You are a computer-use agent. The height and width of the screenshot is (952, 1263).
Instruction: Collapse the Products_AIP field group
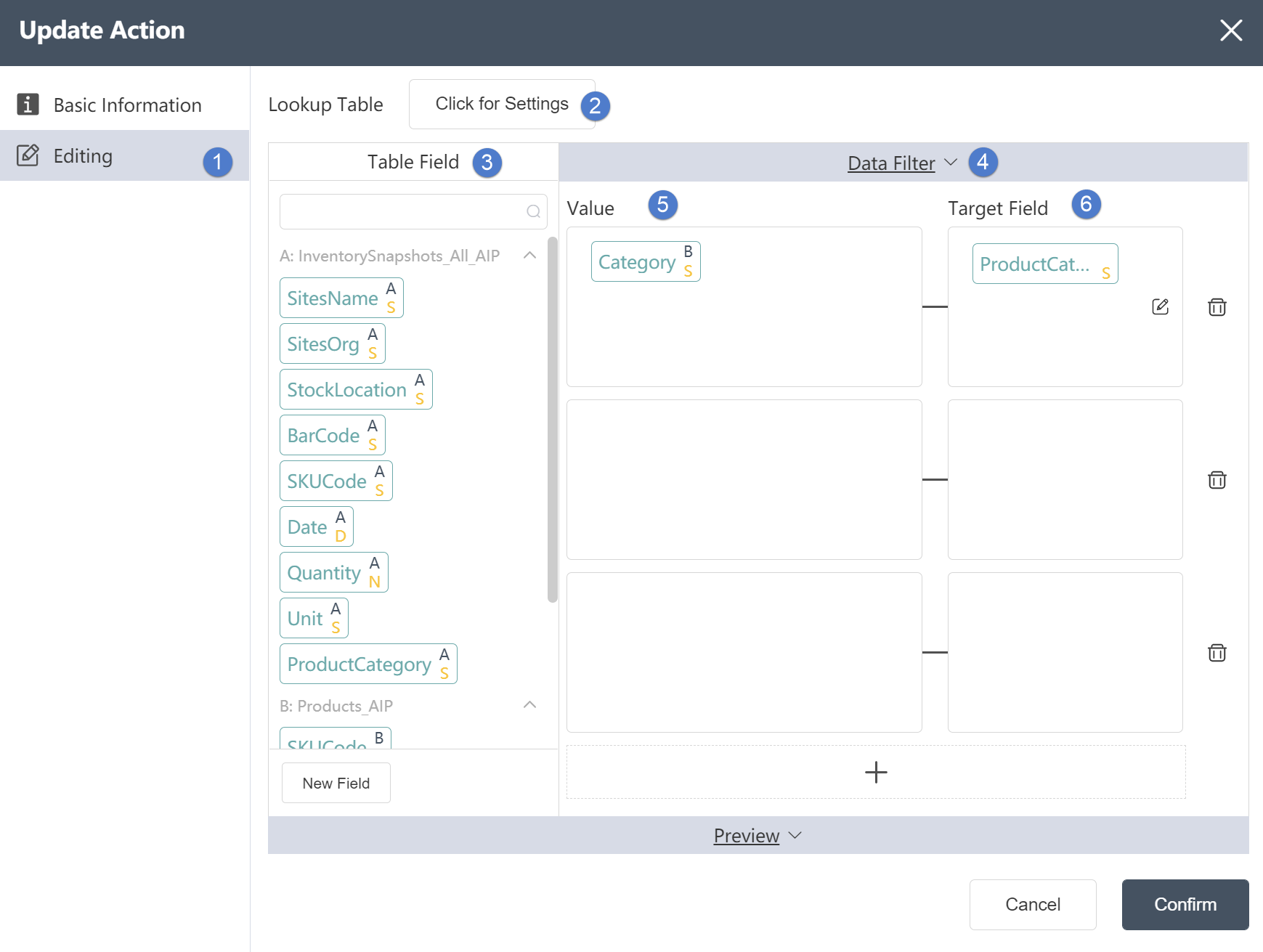[x=530, y=705]
